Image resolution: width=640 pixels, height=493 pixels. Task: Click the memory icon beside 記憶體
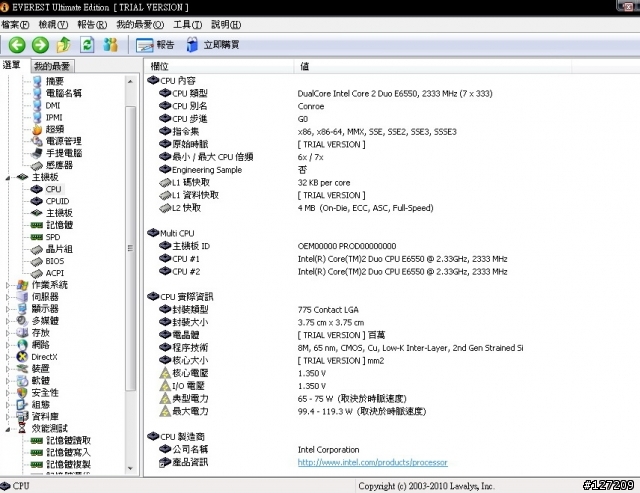click(37, 225)
